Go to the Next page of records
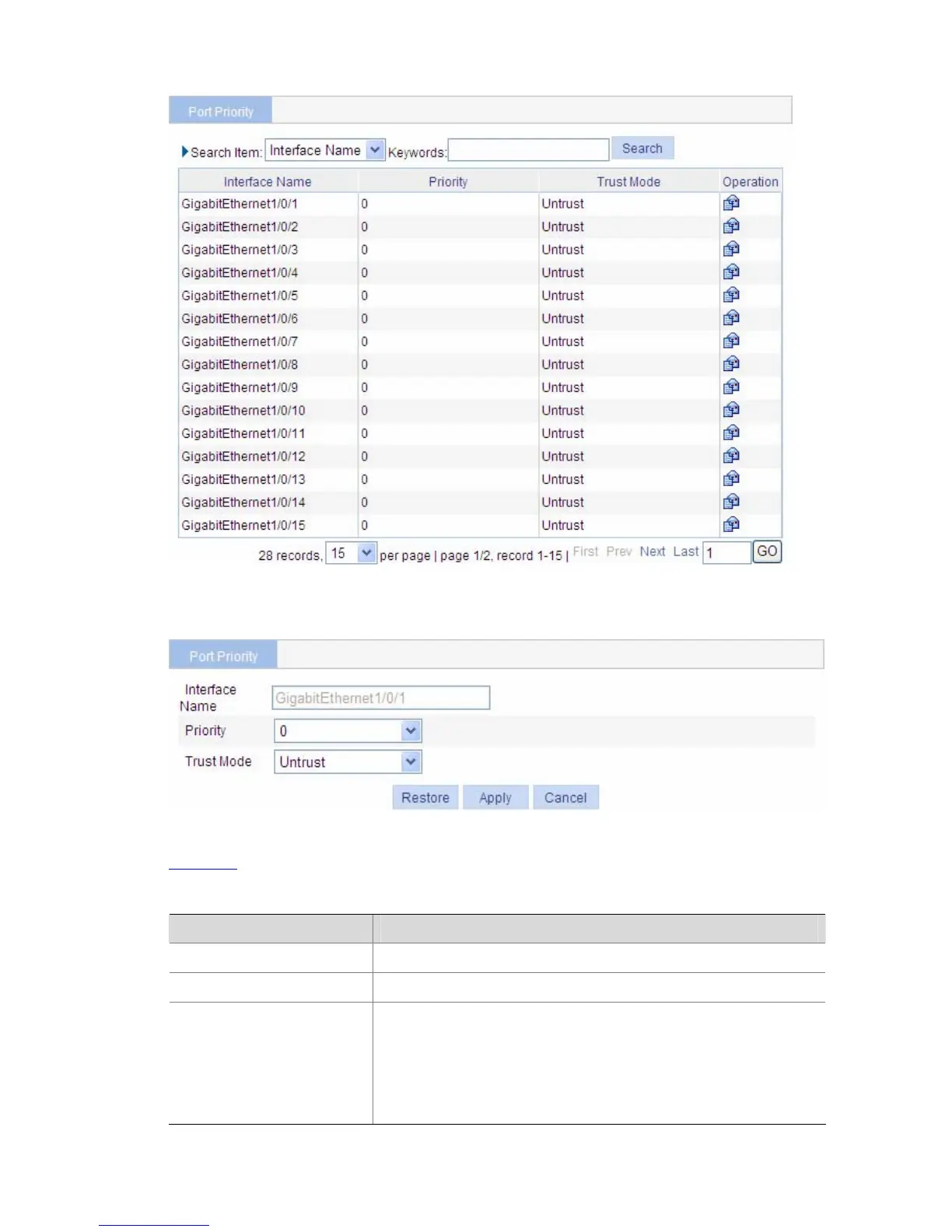The width and height of the screenshot is (952, 1232). pos(653,551)
